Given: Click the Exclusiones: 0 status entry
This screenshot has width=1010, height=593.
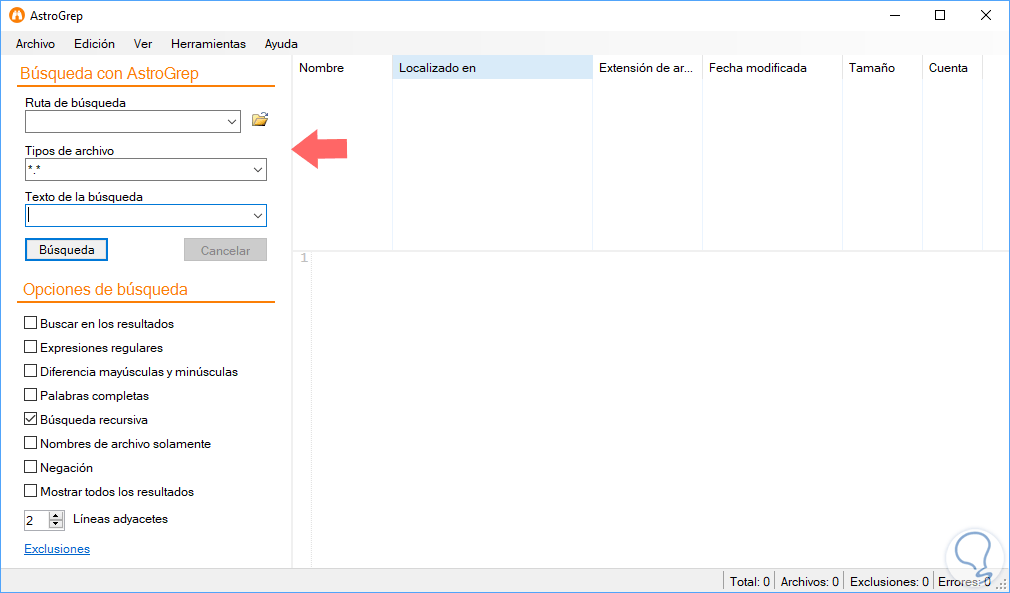Looking at the screenshot, I should (x=889, y=581).
